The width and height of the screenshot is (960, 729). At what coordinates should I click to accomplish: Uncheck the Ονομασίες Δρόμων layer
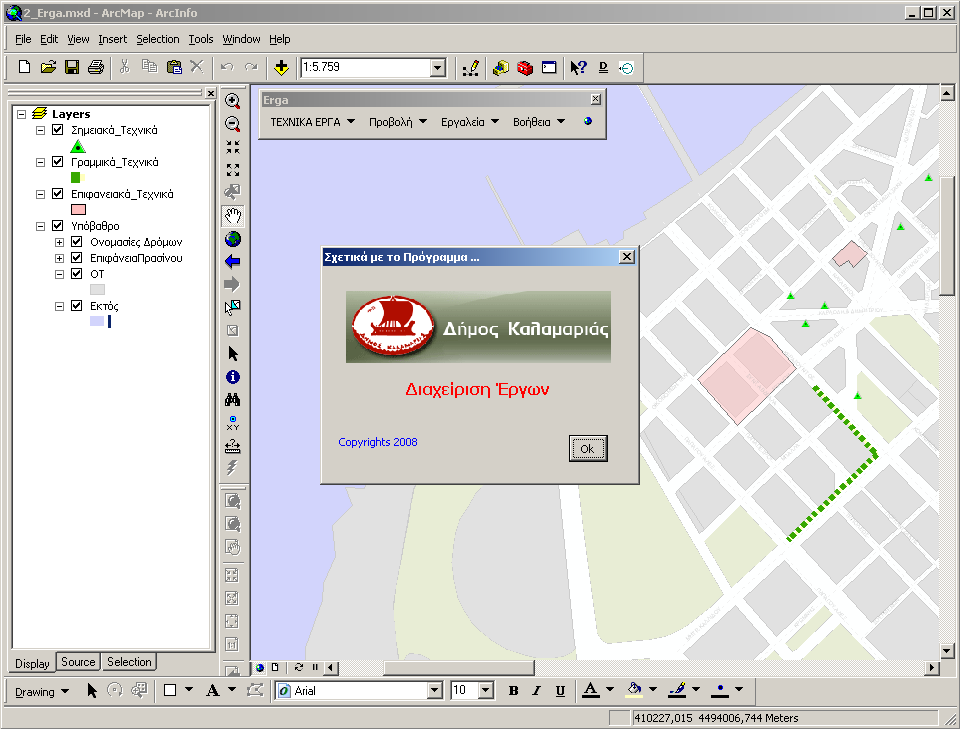[x=77, y=241]
